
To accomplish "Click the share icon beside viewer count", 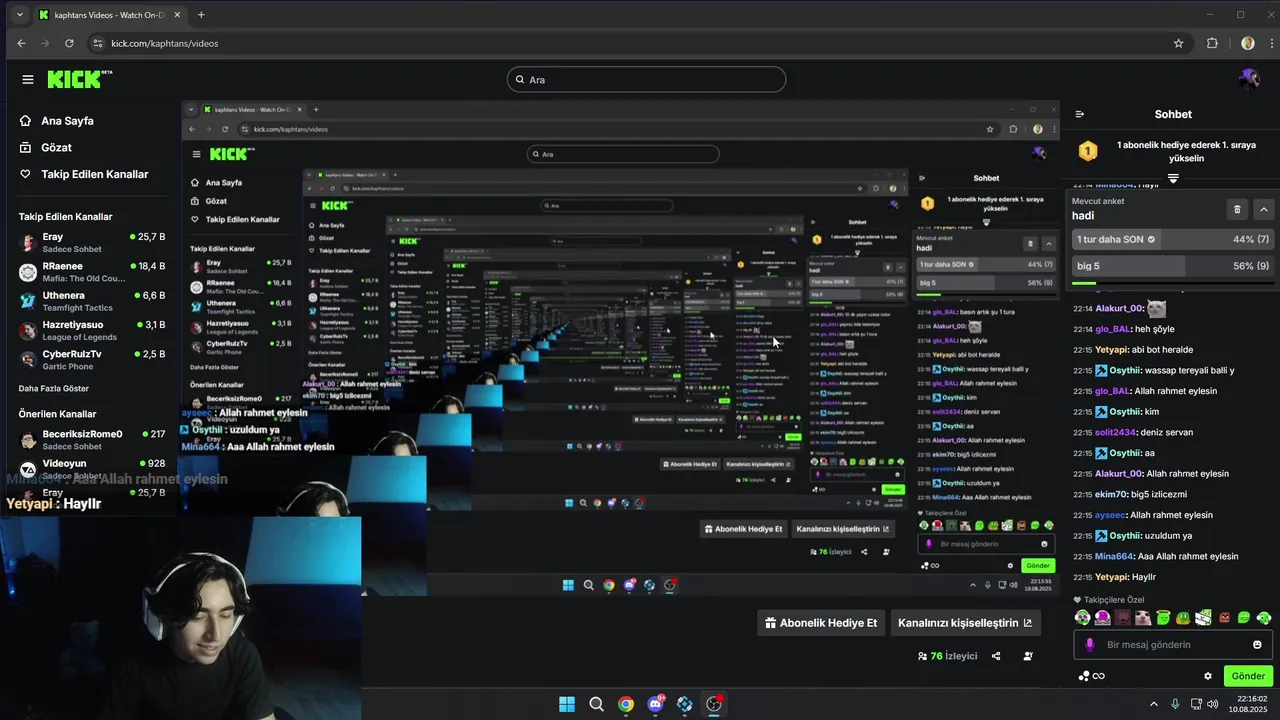I will tap(996, 656).
